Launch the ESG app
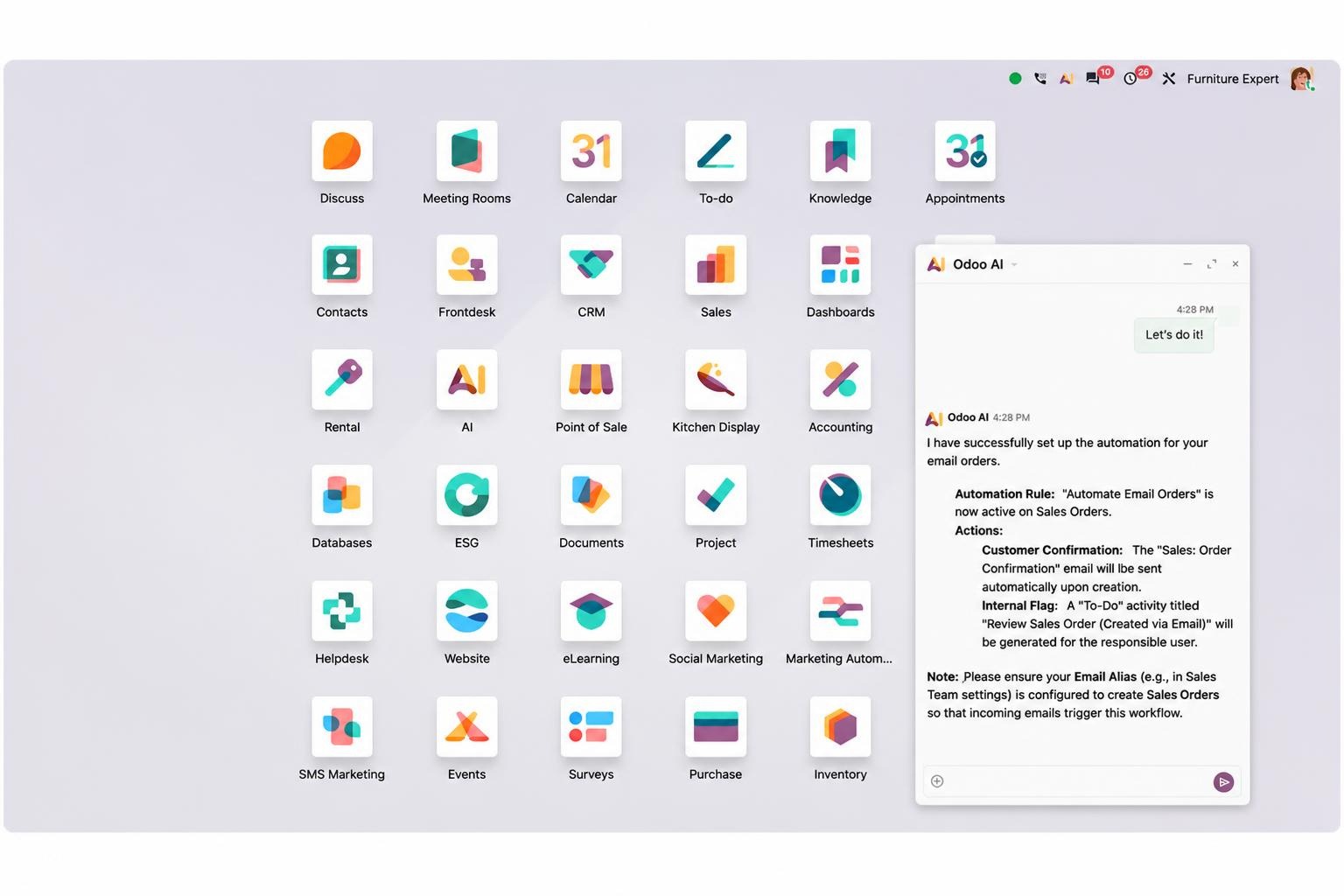 click(466, 495)
